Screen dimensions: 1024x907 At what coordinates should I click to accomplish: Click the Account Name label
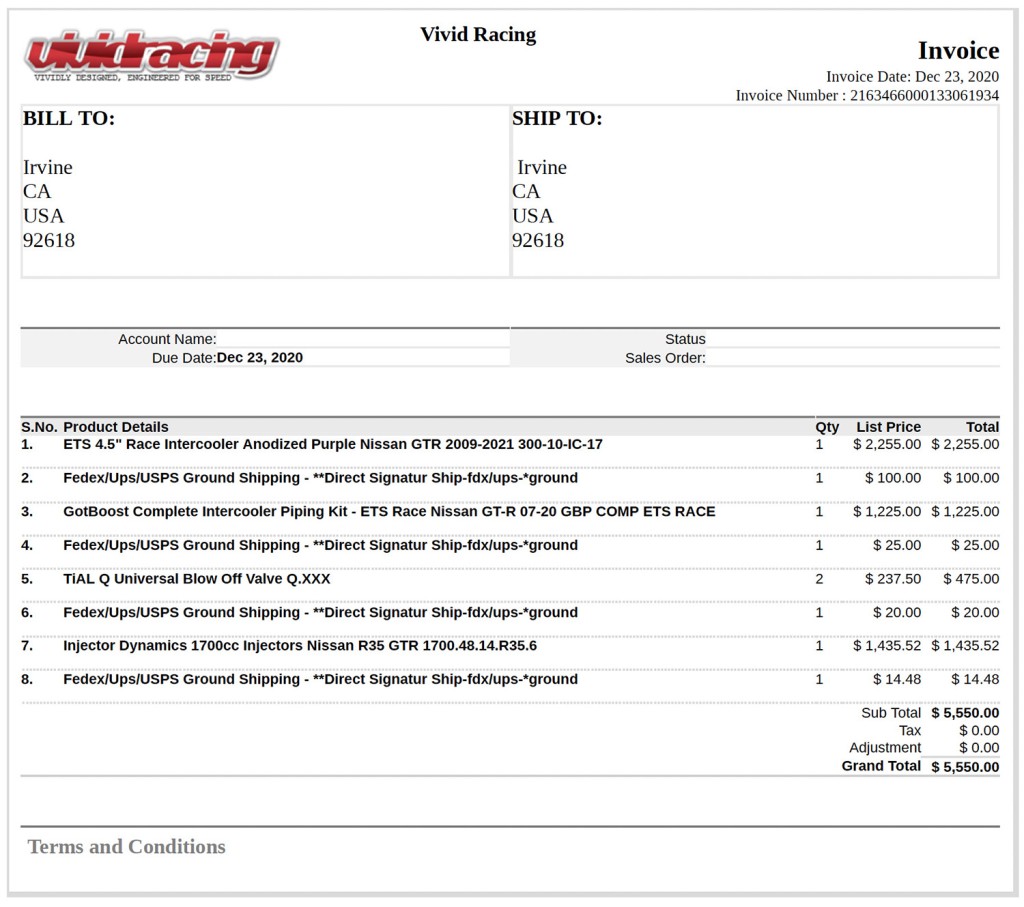tap(167, 339)
